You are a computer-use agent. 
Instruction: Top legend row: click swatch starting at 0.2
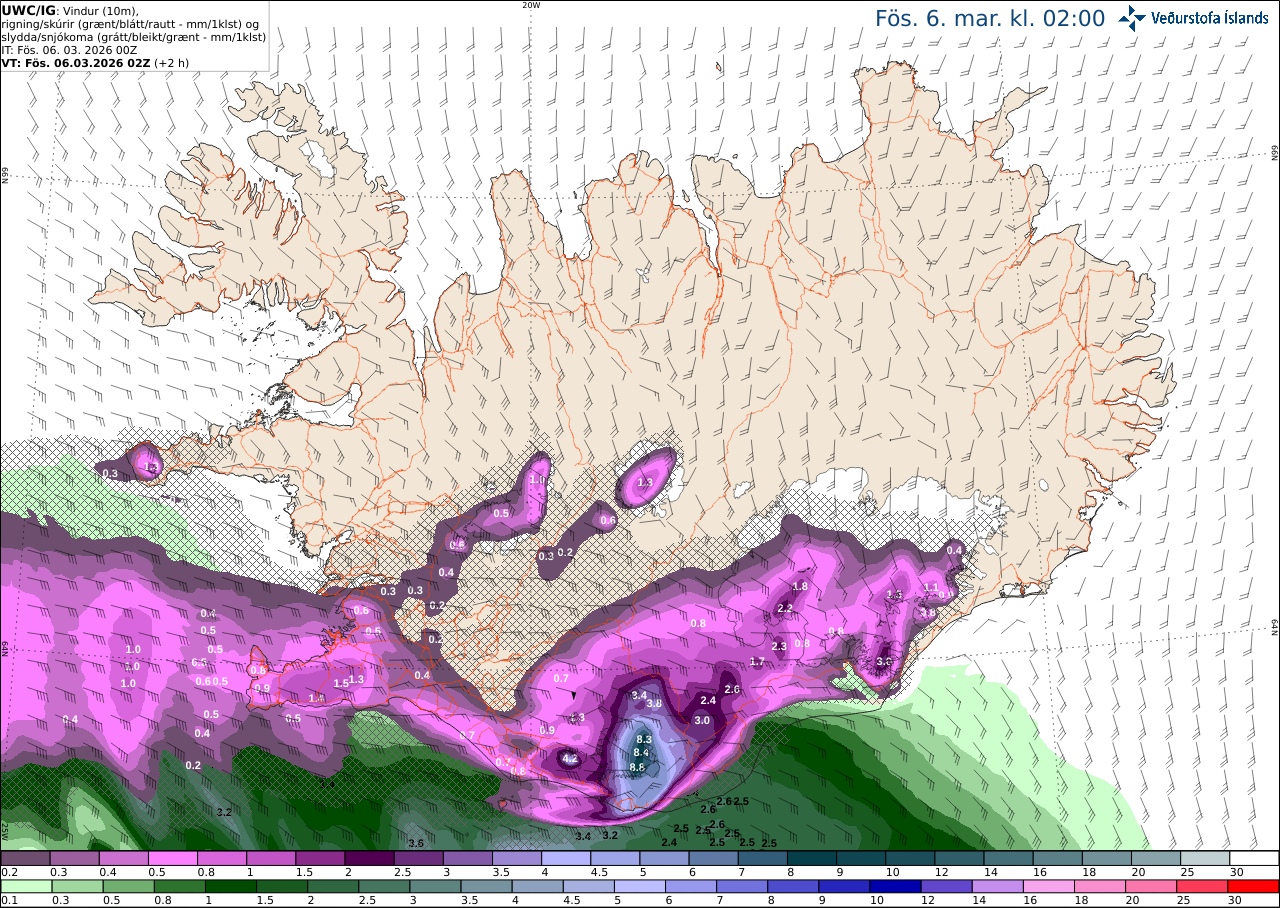pyautogui.click(x=25, y=858)
